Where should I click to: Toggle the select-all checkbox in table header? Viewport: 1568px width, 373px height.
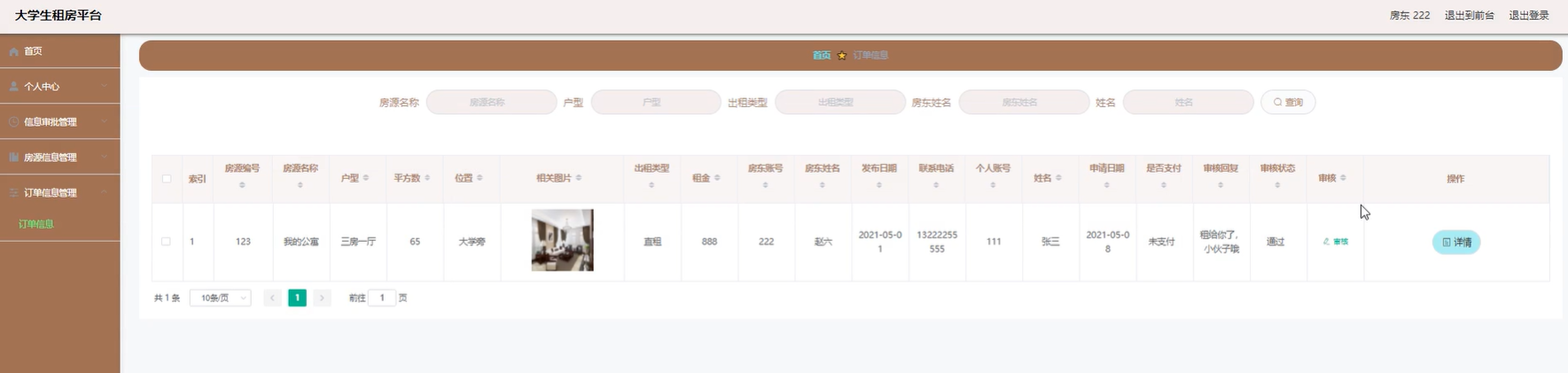(x=167, y=178)
